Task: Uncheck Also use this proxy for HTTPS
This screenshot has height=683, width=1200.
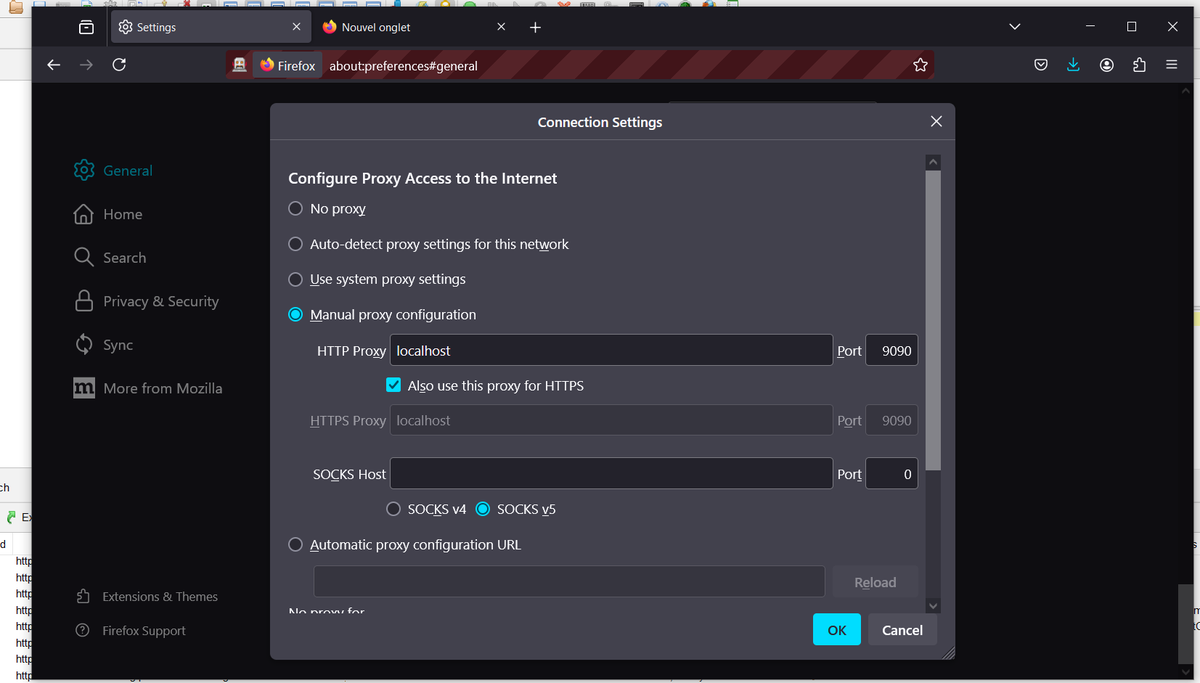Action: point(394,385)
